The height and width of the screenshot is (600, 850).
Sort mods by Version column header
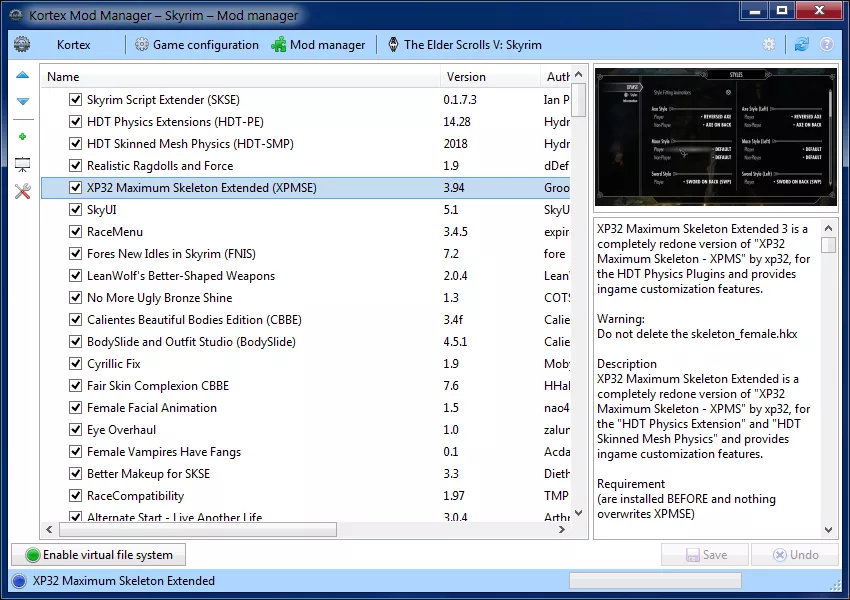point(491,76)
